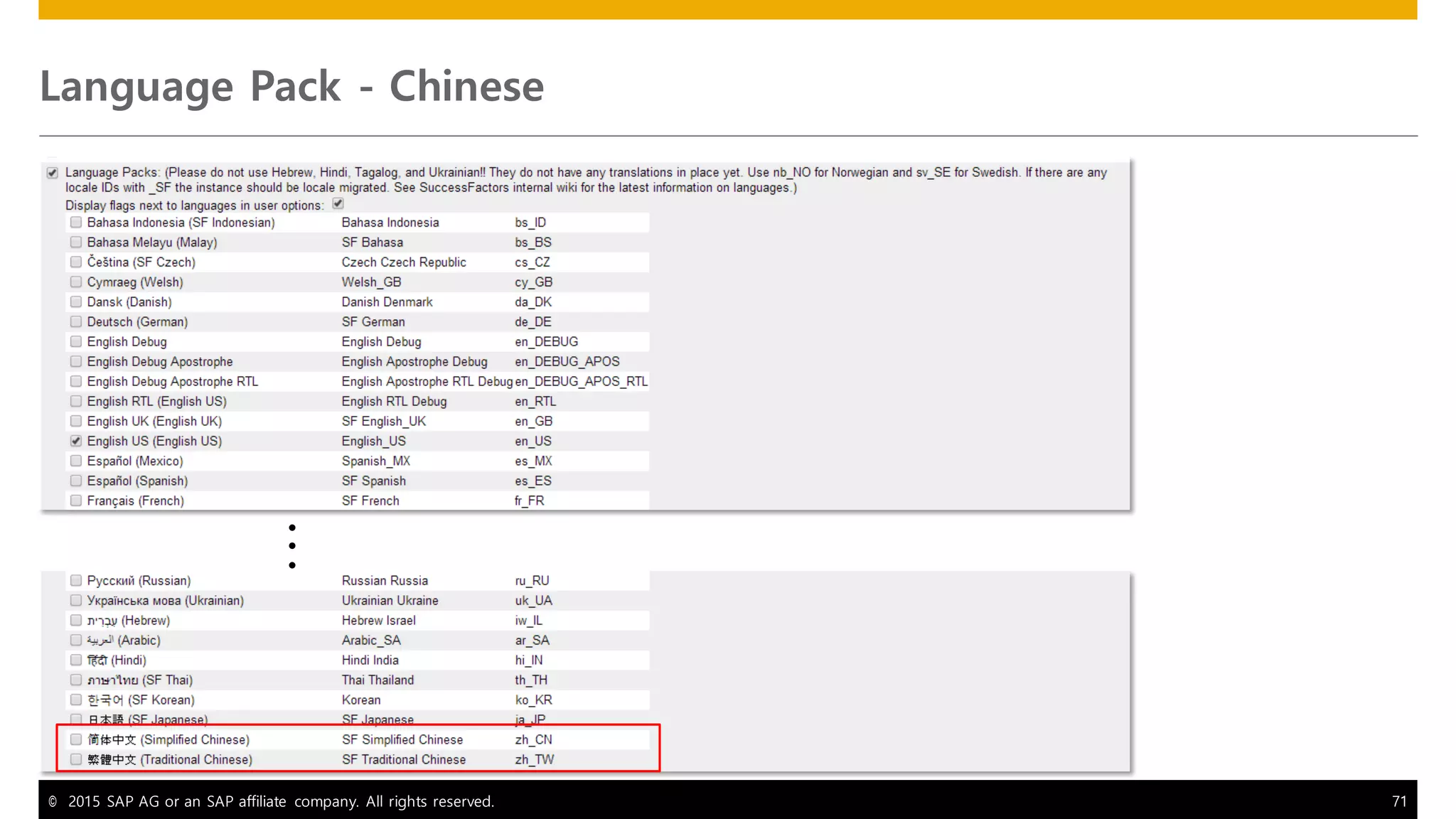Image resolution: width=1456 pixels, height=819 pixels.
Task: Tick English Debug Apostrophe checkbox
Action: 76,362
